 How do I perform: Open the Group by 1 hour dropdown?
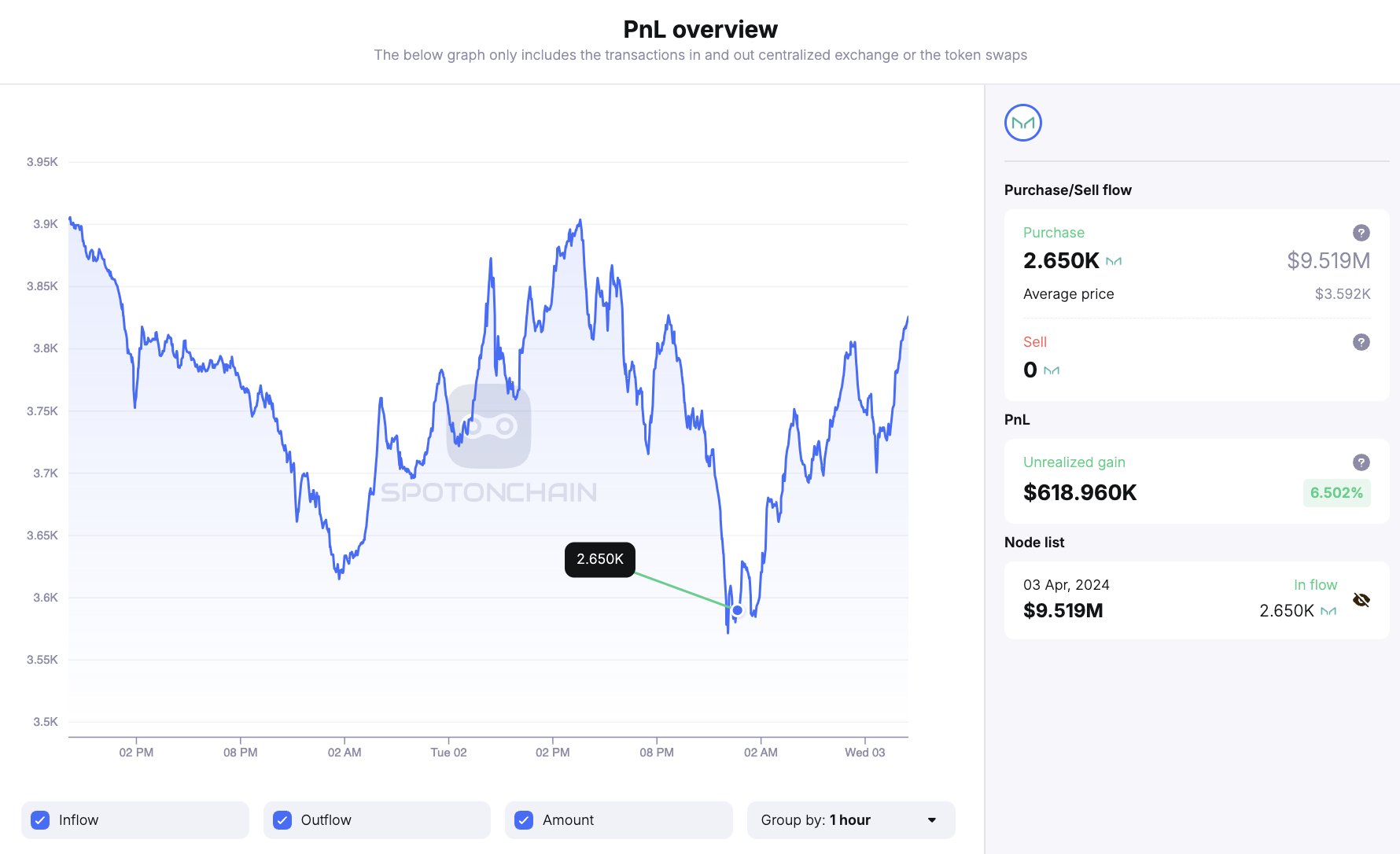click(x=850, y=820)
